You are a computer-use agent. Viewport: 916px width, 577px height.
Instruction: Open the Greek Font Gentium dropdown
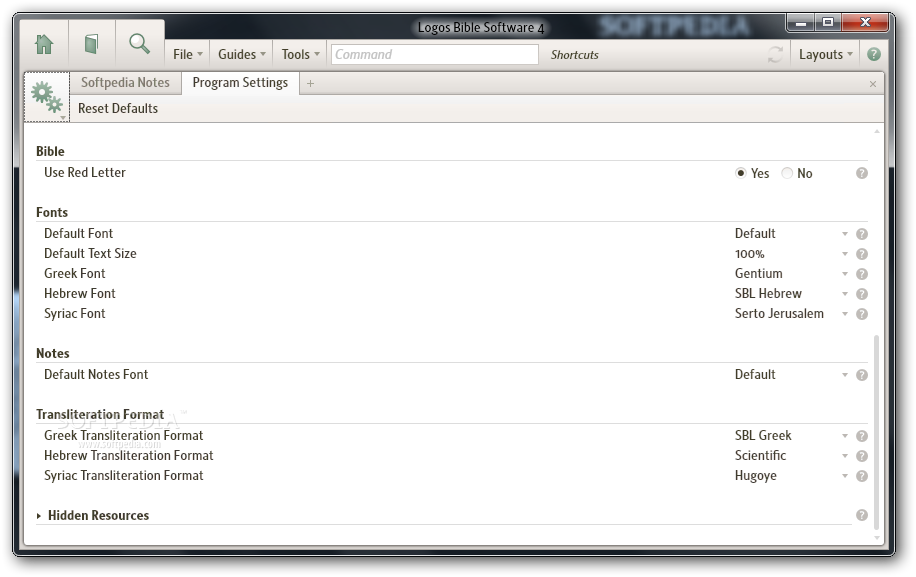pyautogui.click(x=792, y=274)
